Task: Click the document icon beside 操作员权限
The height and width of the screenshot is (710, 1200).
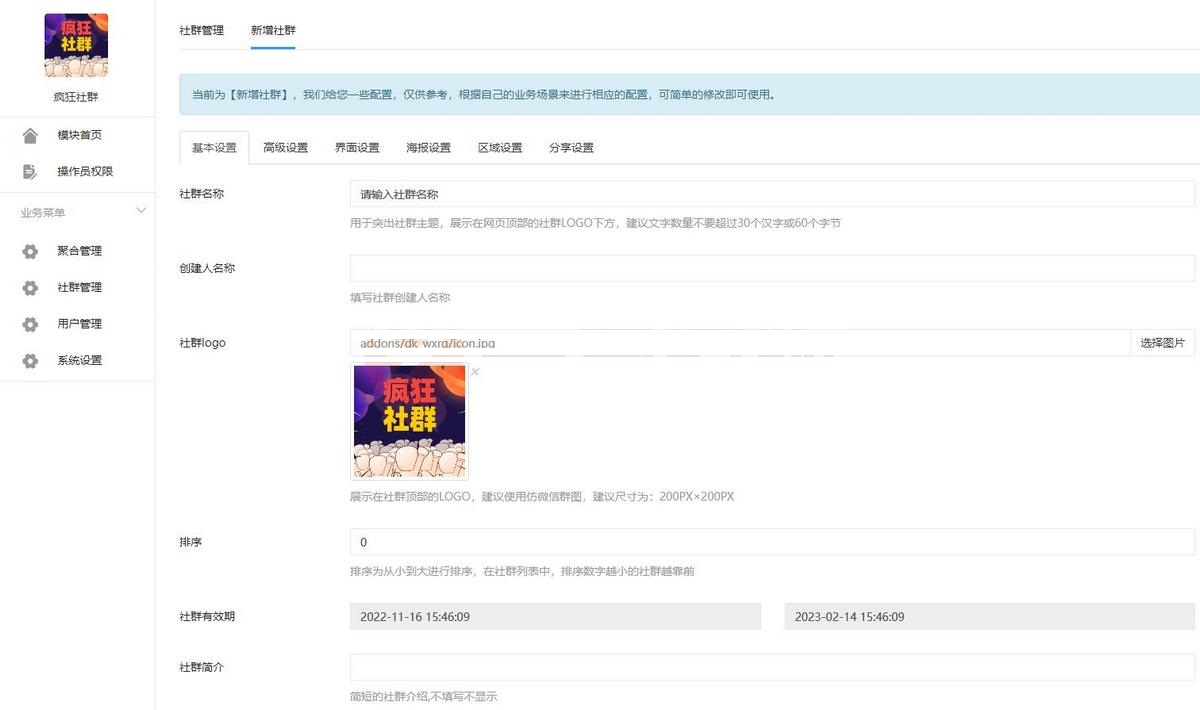Action: pos(30,171)
